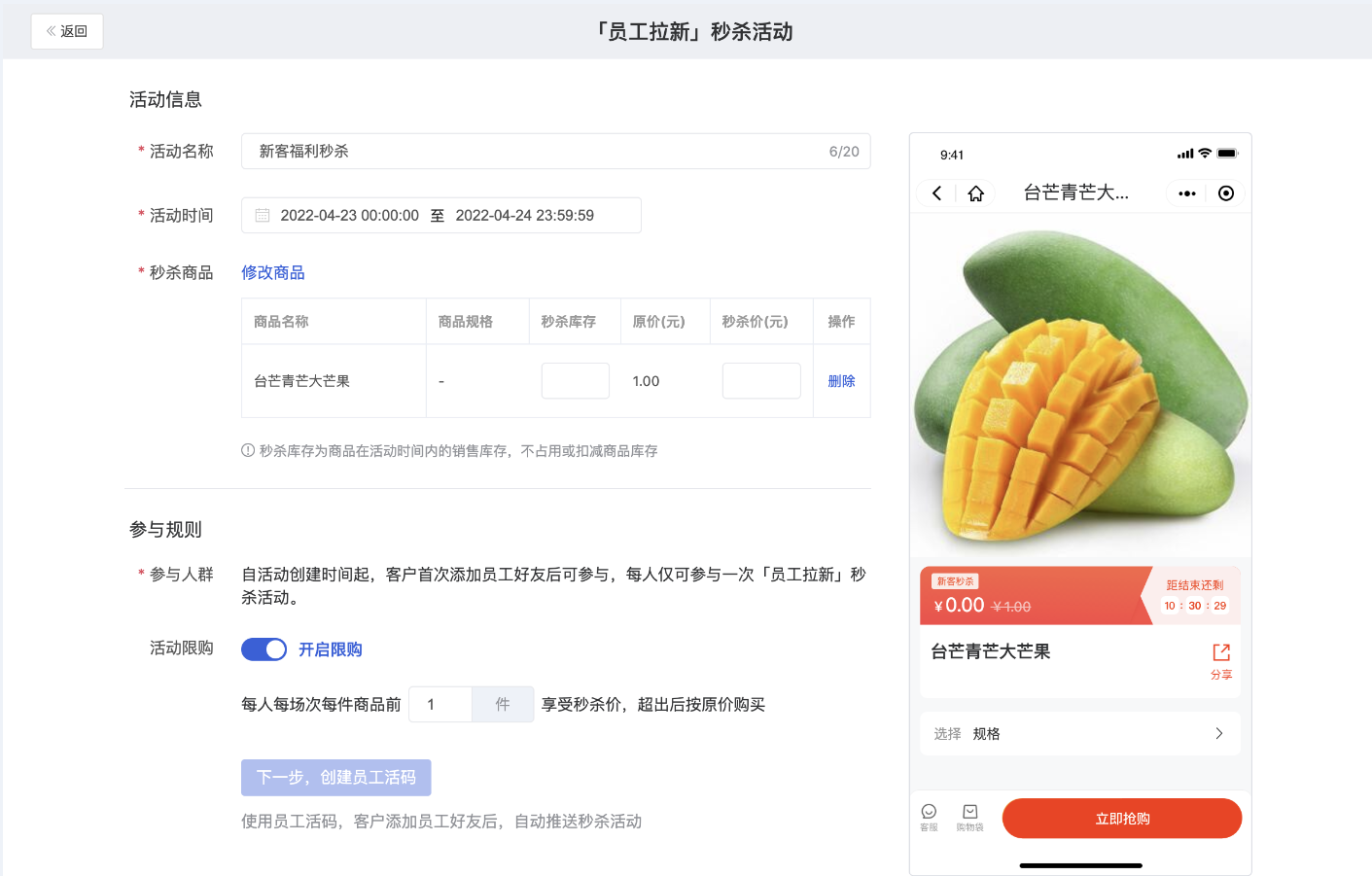Tap the 立即抢购 buy button
This screenshot has width=1372, height=876.
[x=1122, y=819]
